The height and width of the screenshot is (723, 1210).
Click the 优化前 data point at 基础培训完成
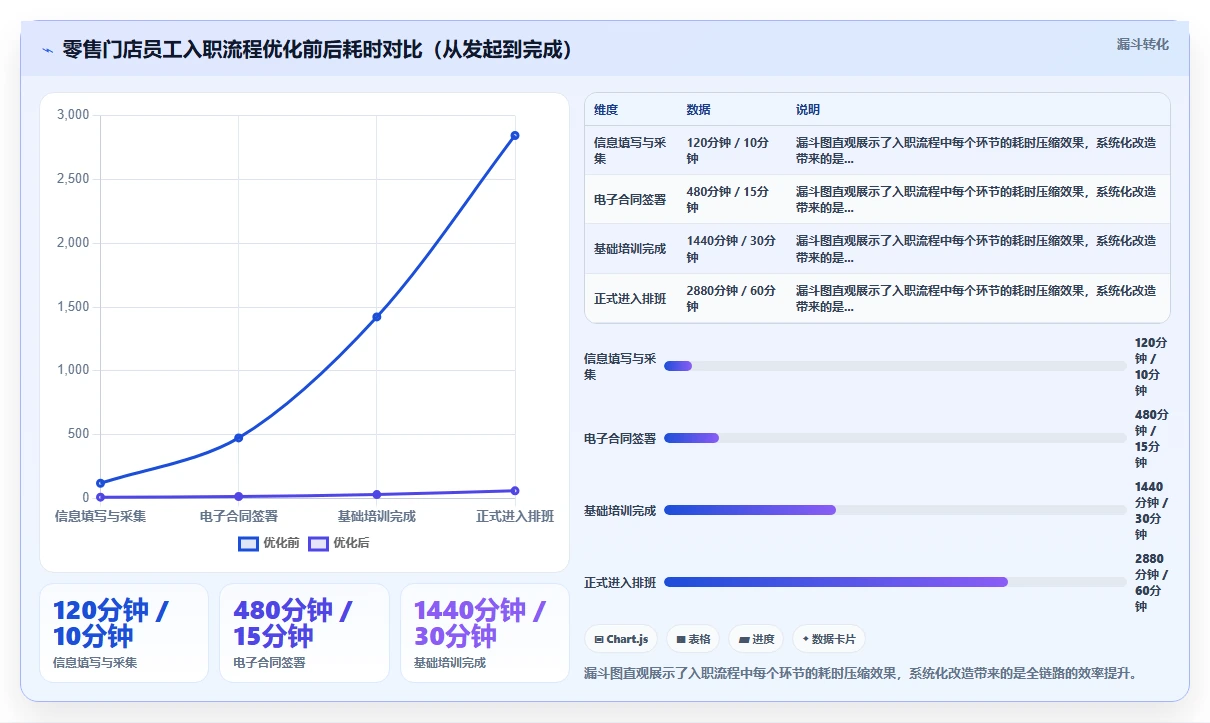coord(377,317)
